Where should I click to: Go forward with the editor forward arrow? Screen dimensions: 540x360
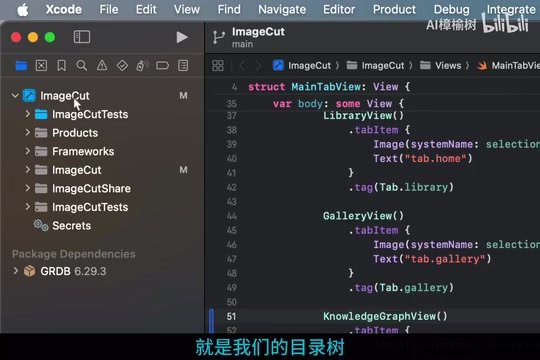pyautogui.click(x=258, y=65)
